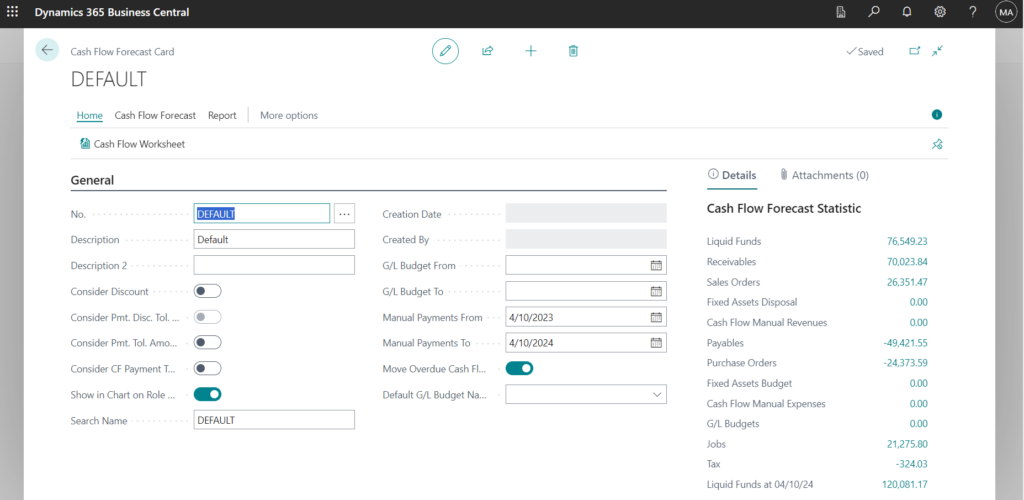Open settings gear in top bar
The height and width of the screenshot is (500, 1024).
point(940,12)
